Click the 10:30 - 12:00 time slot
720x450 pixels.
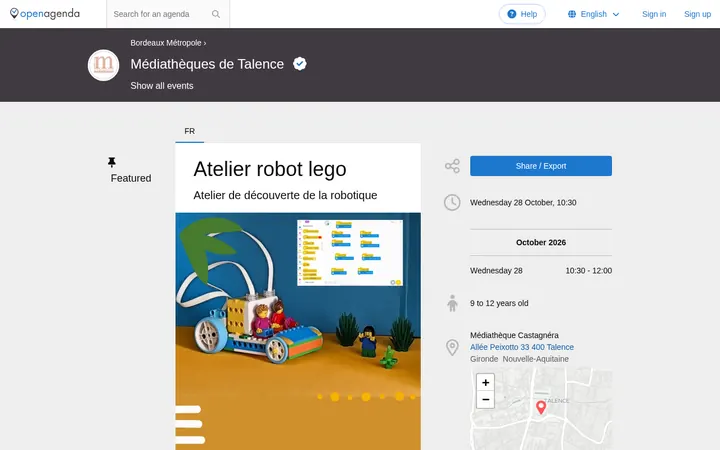click(589, 270)
